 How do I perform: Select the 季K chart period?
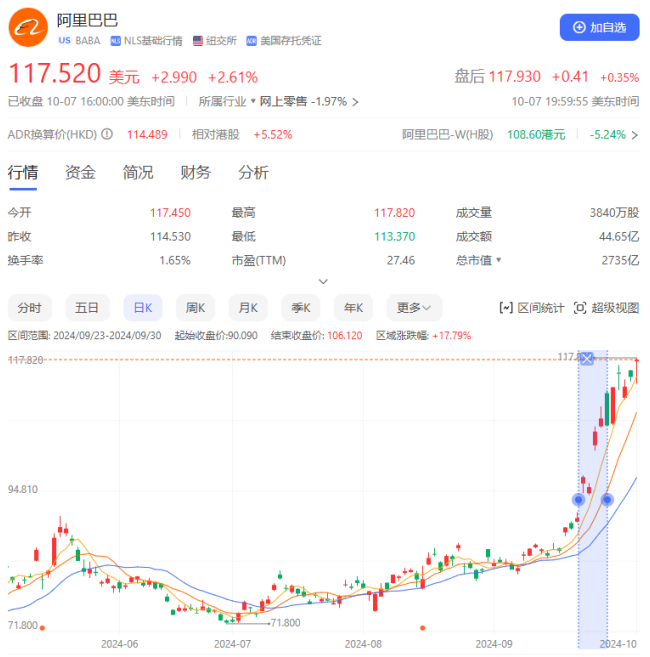tap(301, 308)
